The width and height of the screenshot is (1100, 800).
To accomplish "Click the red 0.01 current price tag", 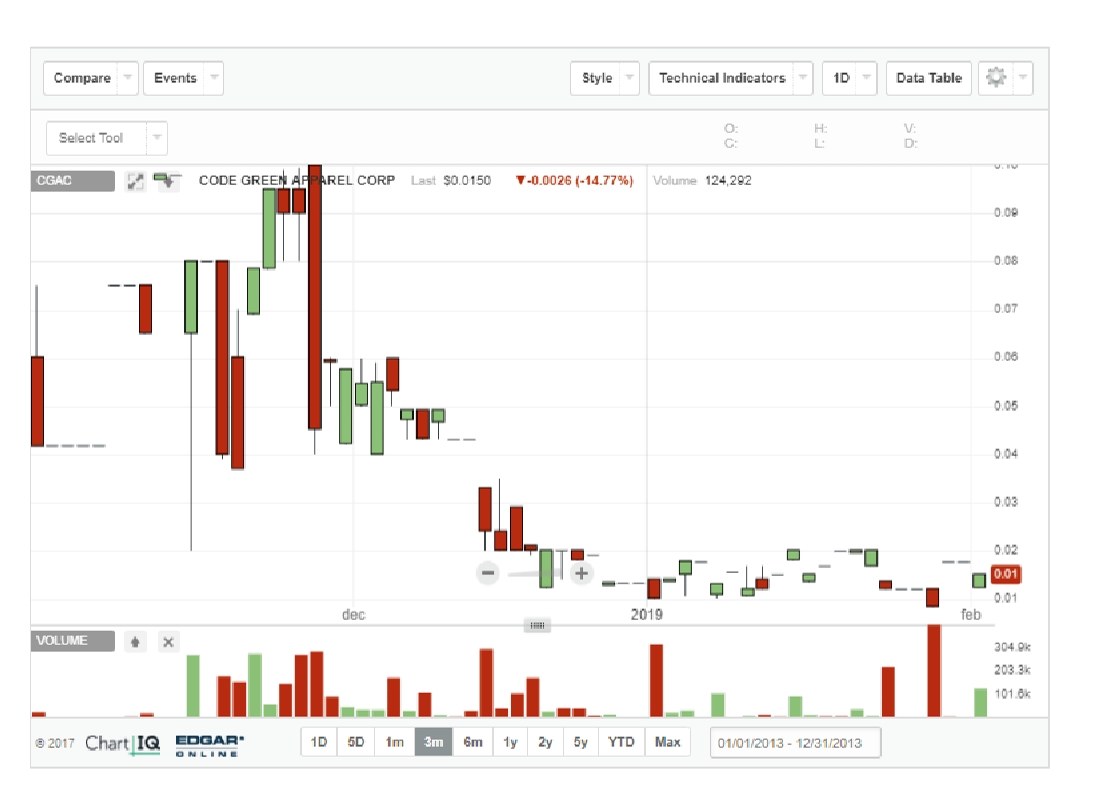I will [x=1005, y=574].
